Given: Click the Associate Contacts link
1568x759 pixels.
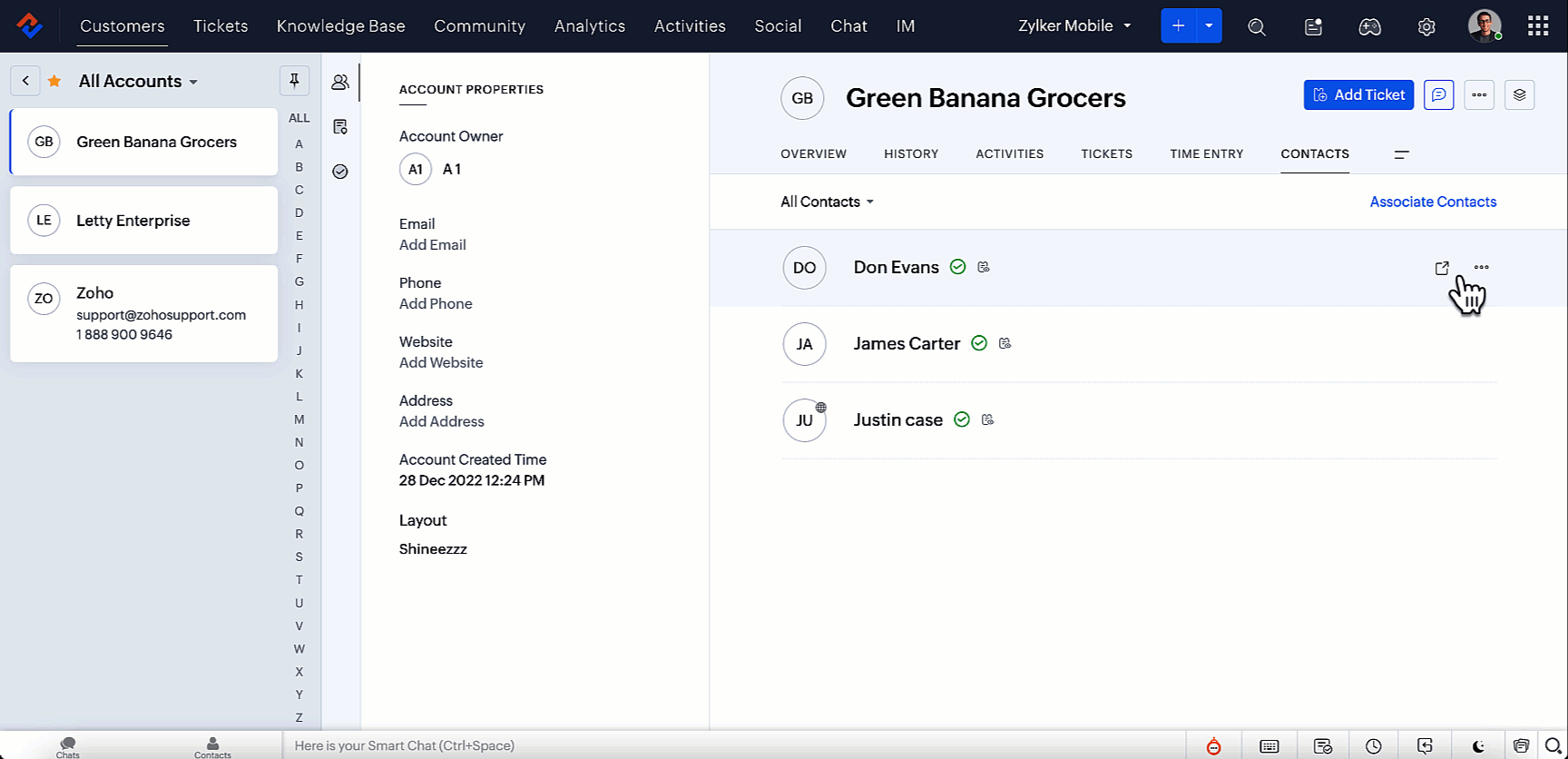Looking at the screenshot, I should point(1433,202).
